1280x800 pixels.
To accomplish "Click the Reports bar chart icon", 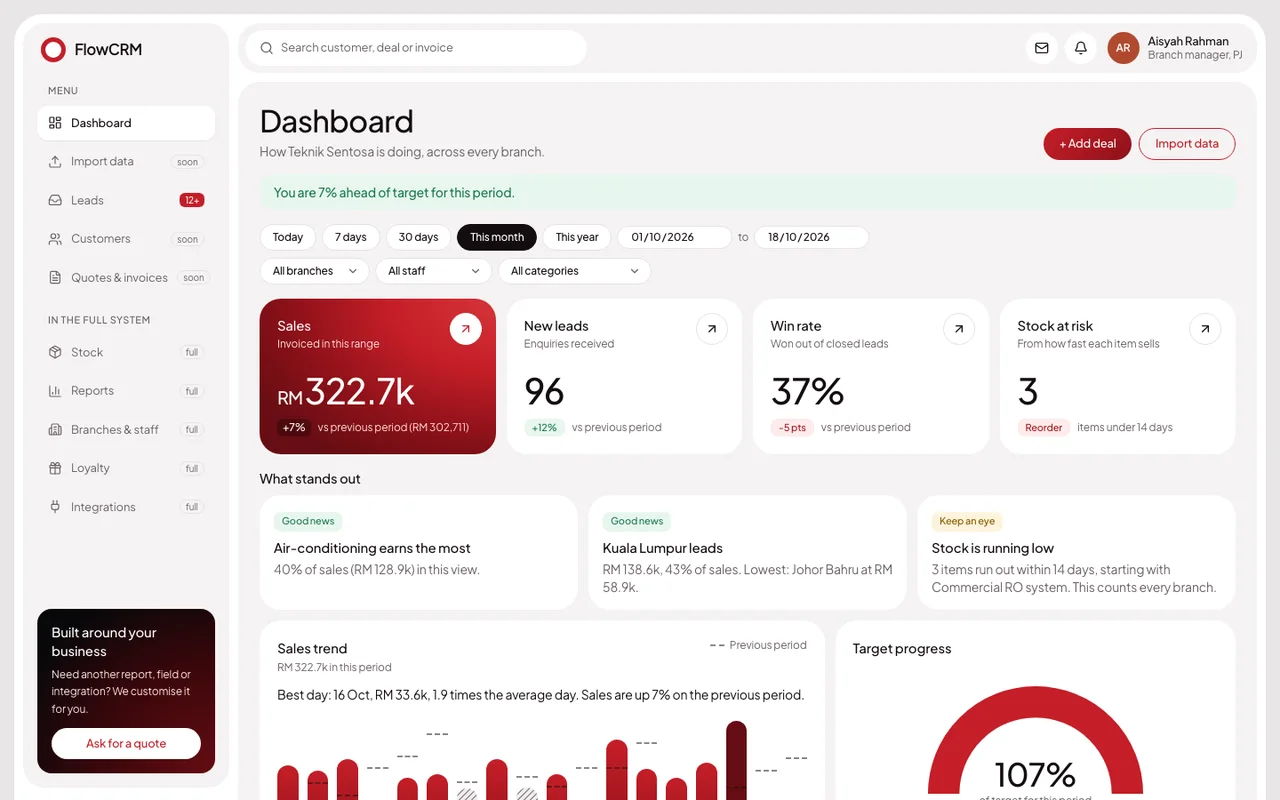I will 55,391.
